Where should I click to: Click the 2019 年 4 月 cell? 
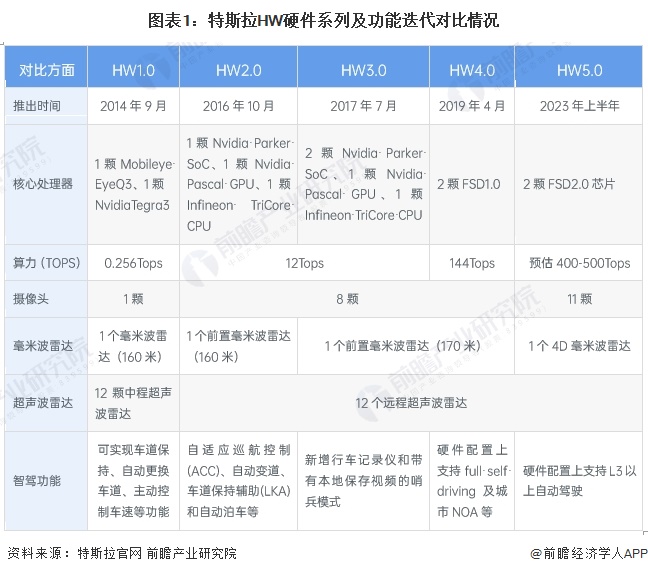pyautogui.click(x=472, y=106)
